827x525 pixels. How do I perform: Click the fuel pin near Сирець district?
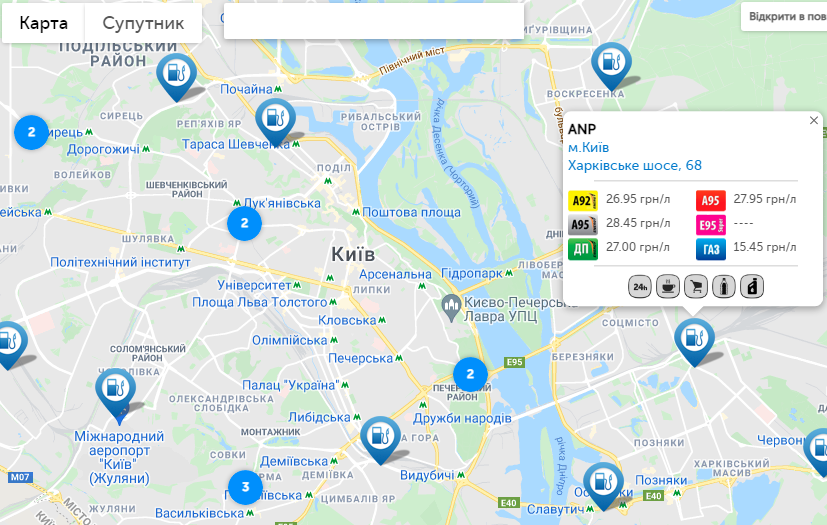click(177, 75)
